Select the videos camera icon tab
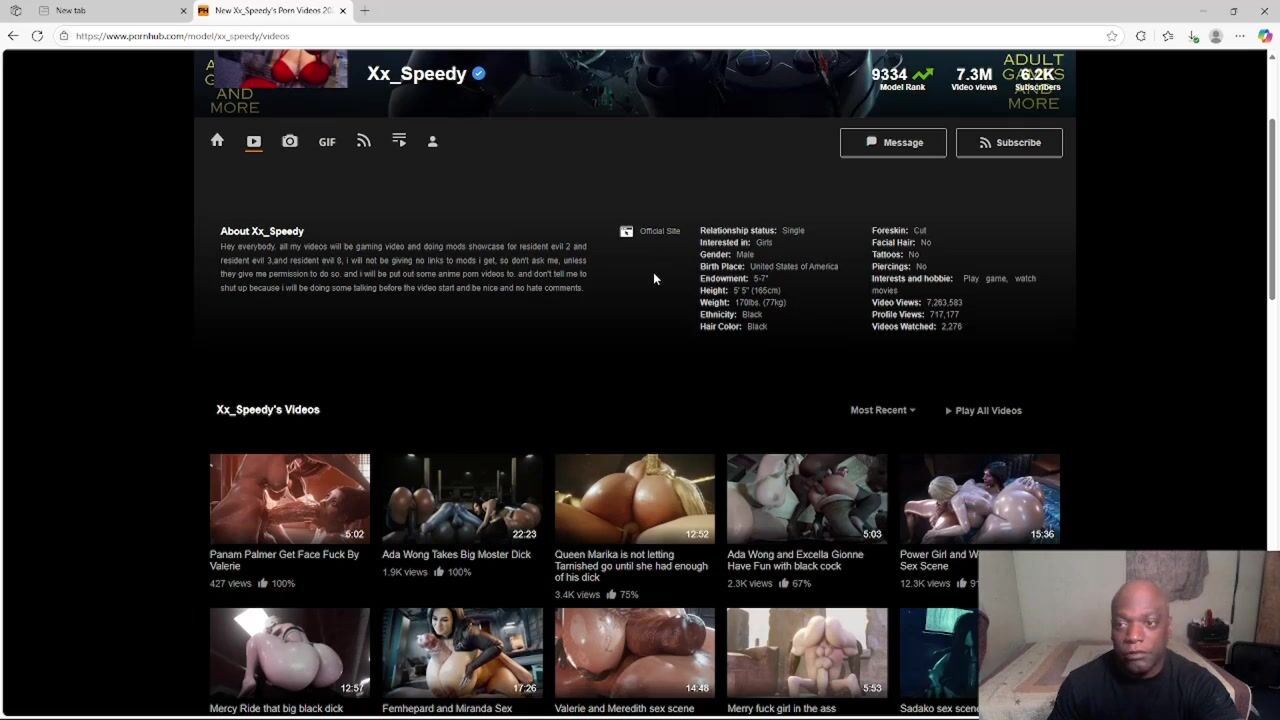 coord(254,142)
